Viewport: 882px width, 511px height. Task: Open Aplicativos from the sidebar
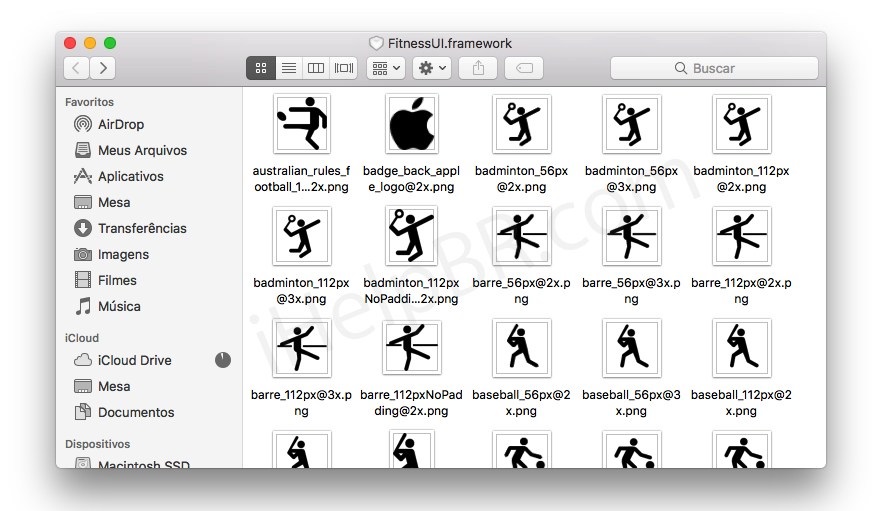(130, 176)
